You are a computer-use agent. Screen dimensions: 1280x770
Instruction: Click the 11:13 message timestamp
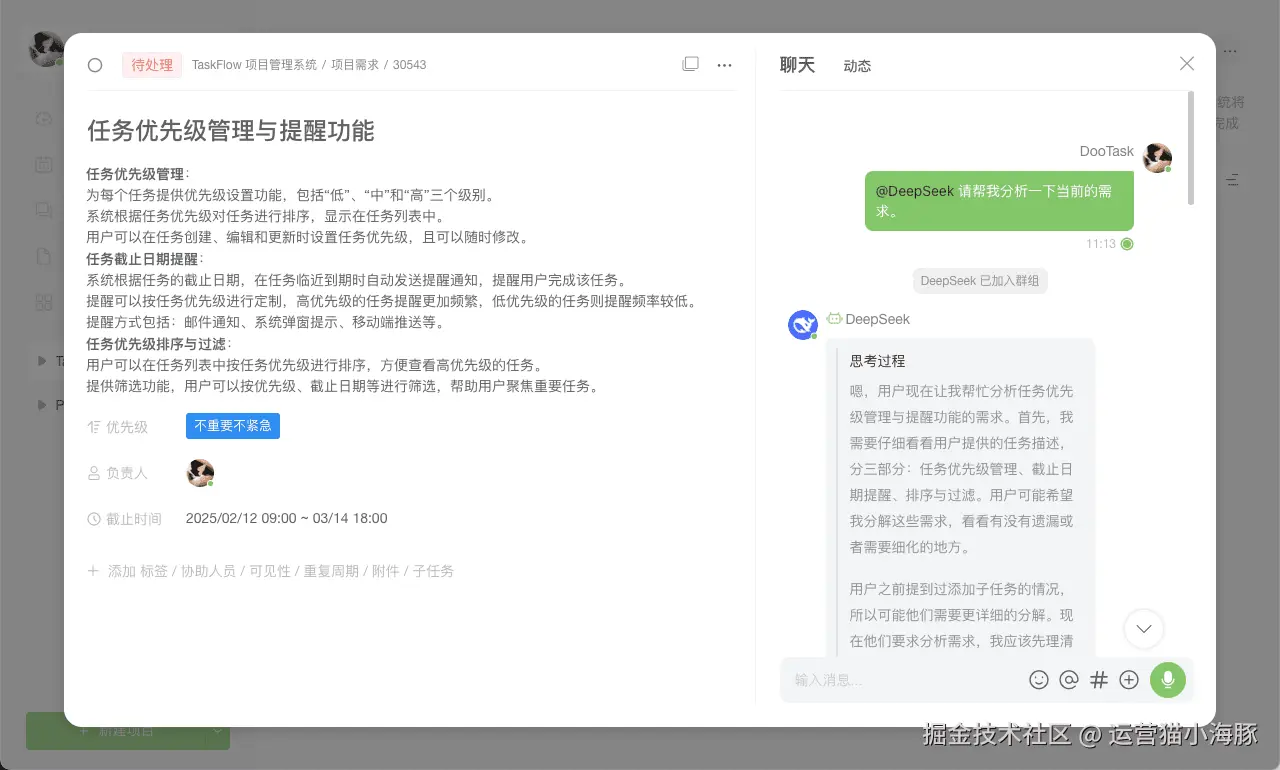tap(1100, 244)
